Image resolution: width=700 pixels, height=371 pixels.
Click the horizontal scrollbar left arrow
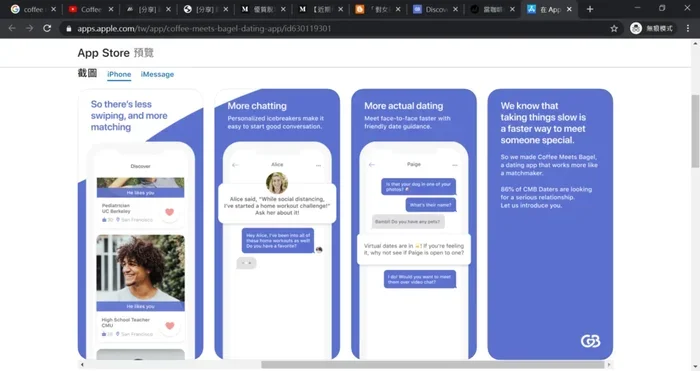82,365
